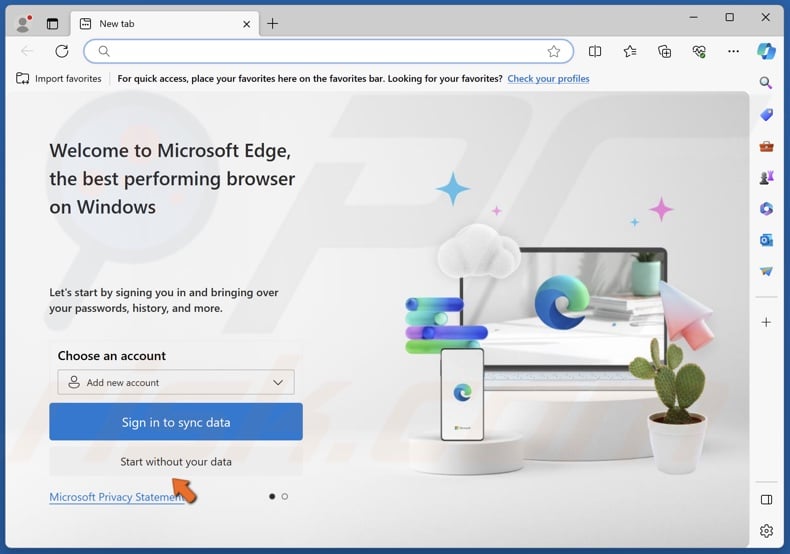Open the Favorites list icon
Screen dimensions: 790x554
(x=630, y=51)
